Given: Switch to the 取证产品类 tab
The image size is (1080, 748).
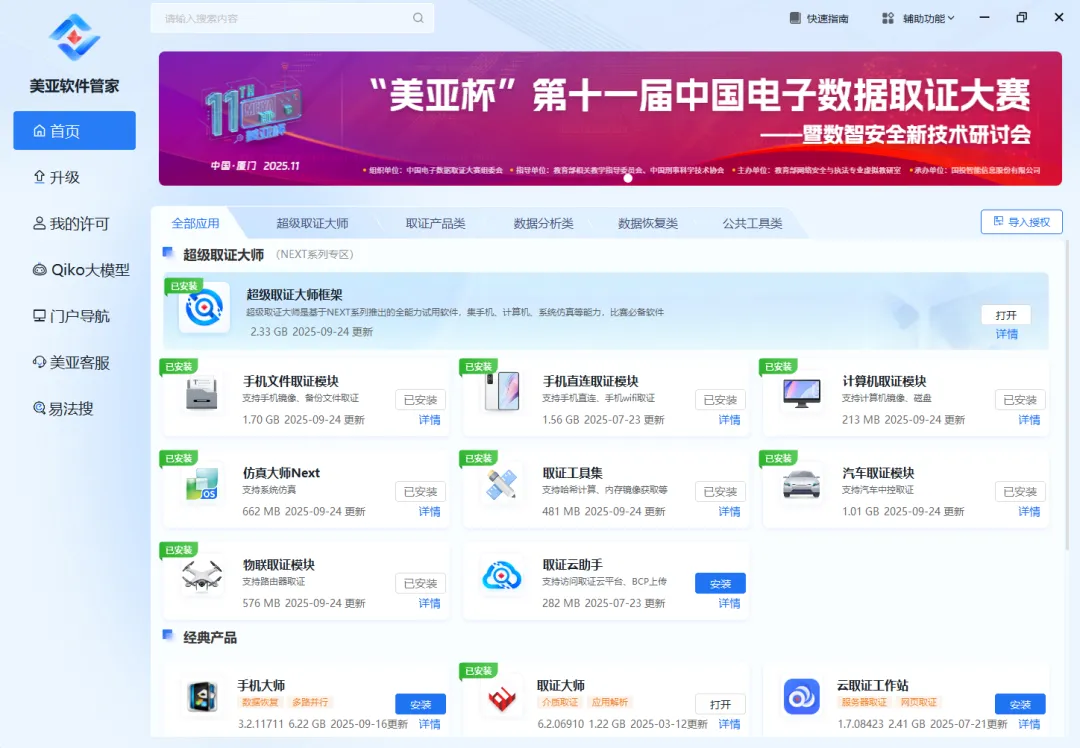Looking at the screenshot, I should coord(435,223).
